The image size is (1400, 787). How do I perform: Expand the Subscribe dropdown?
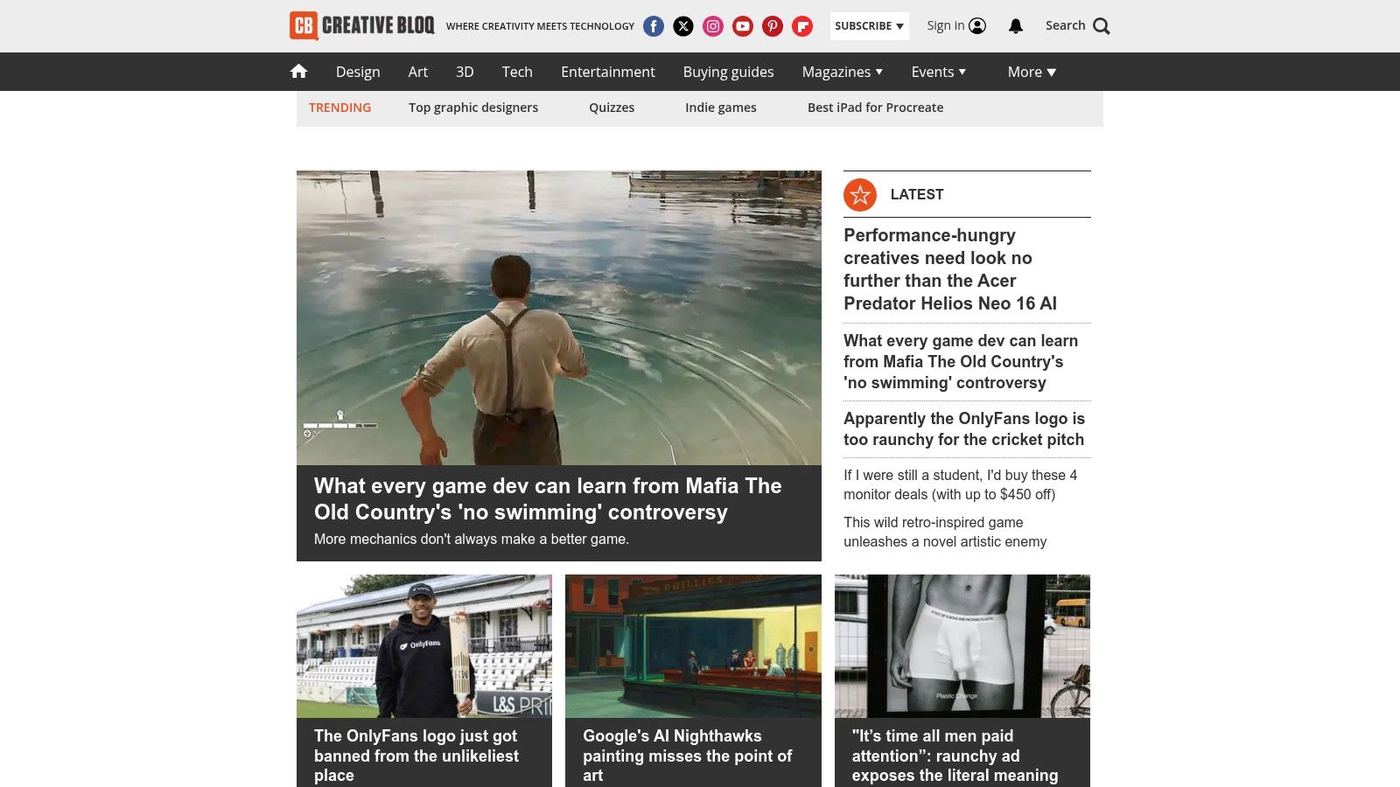tap(869, 26)
